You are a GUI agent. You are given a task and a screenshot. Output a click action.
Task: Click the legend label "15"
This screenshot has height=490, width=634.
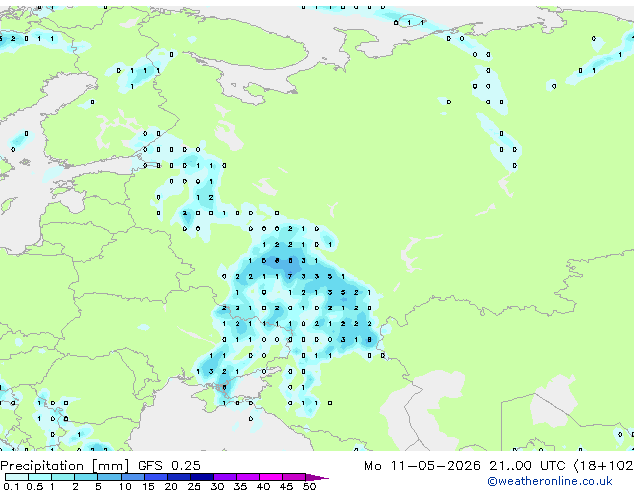tap(148, 486)
